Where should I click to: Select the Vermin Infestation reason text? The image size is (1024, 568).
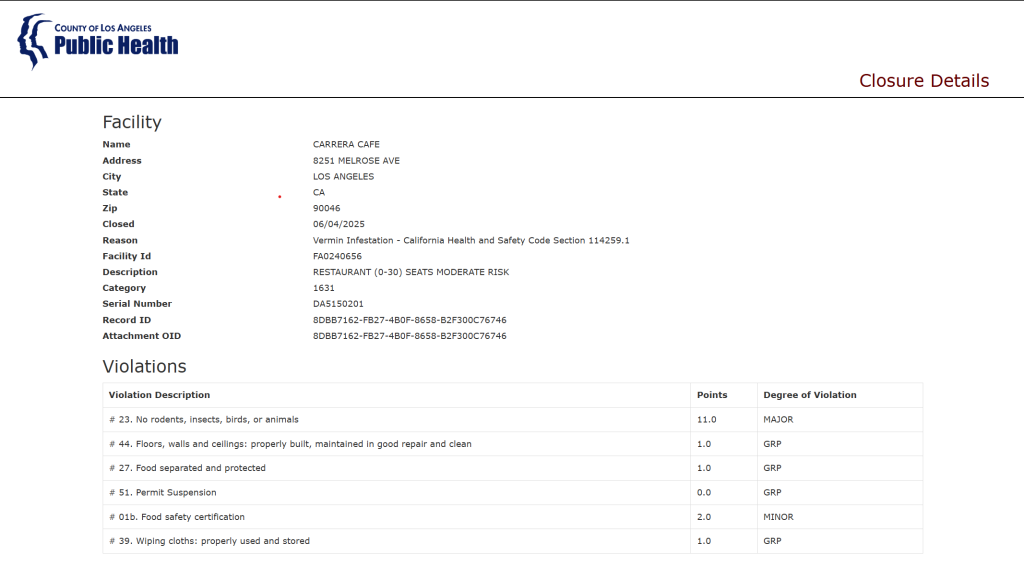pyautogui.click(x=471, y=240)
